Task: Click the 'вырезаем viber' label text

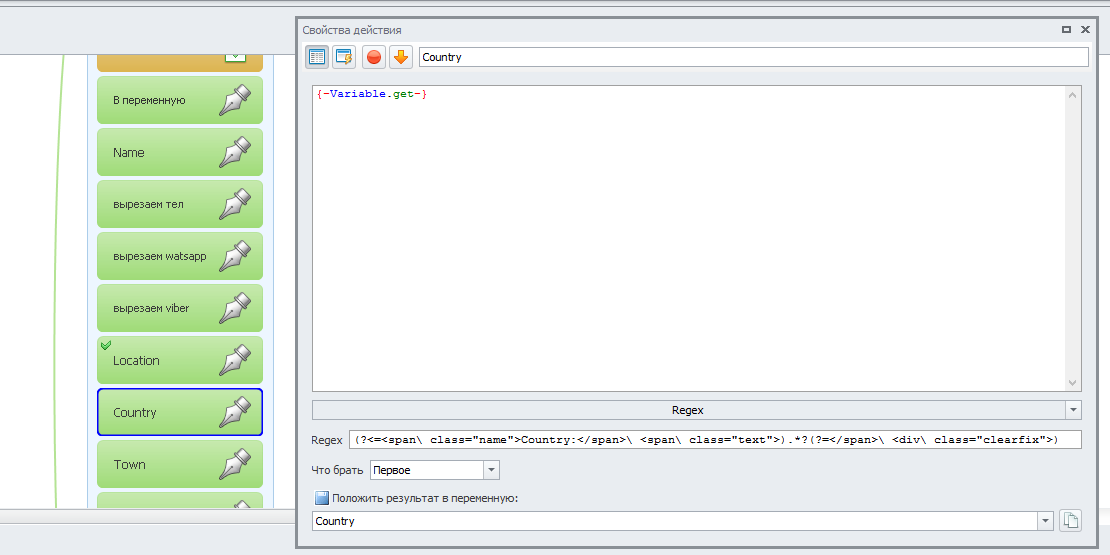Action: tap(151, 309)
